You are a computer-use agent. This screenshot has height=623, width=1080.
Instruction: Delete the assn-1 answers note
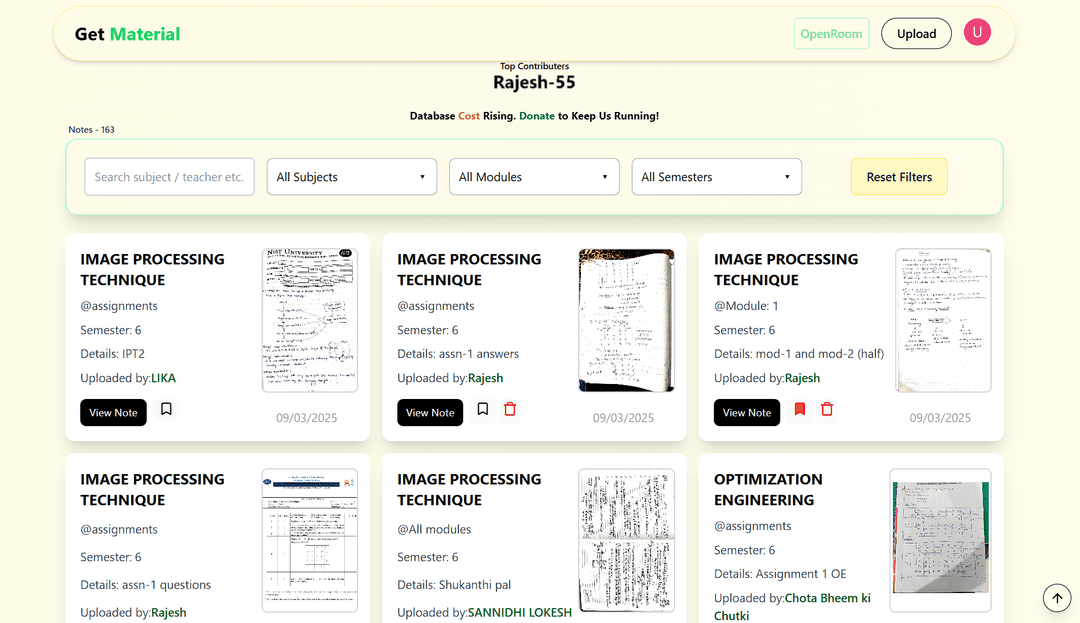click(x=510, y=410)
